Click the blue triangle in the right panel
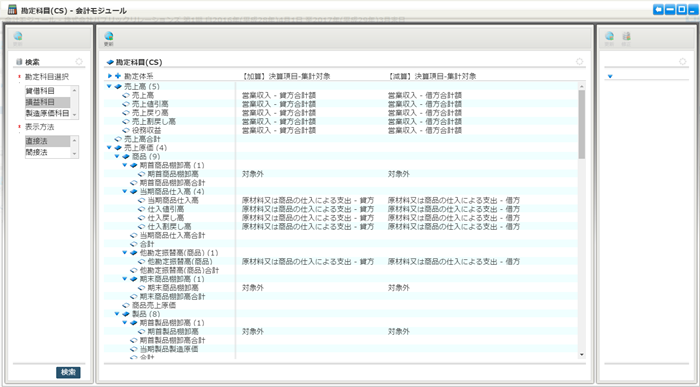 pyautogui.click(x=610, y=77)
